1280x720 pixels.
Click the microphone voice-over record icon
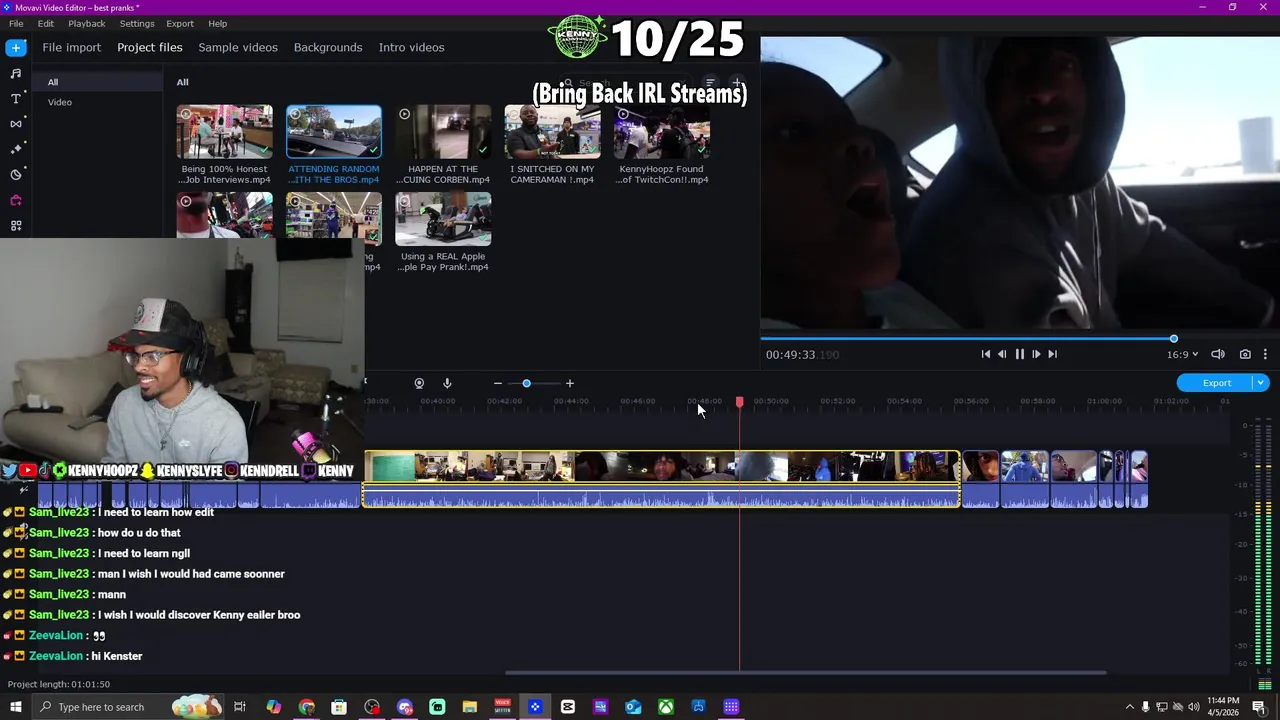pyautogui.click(x=447, y=383)
